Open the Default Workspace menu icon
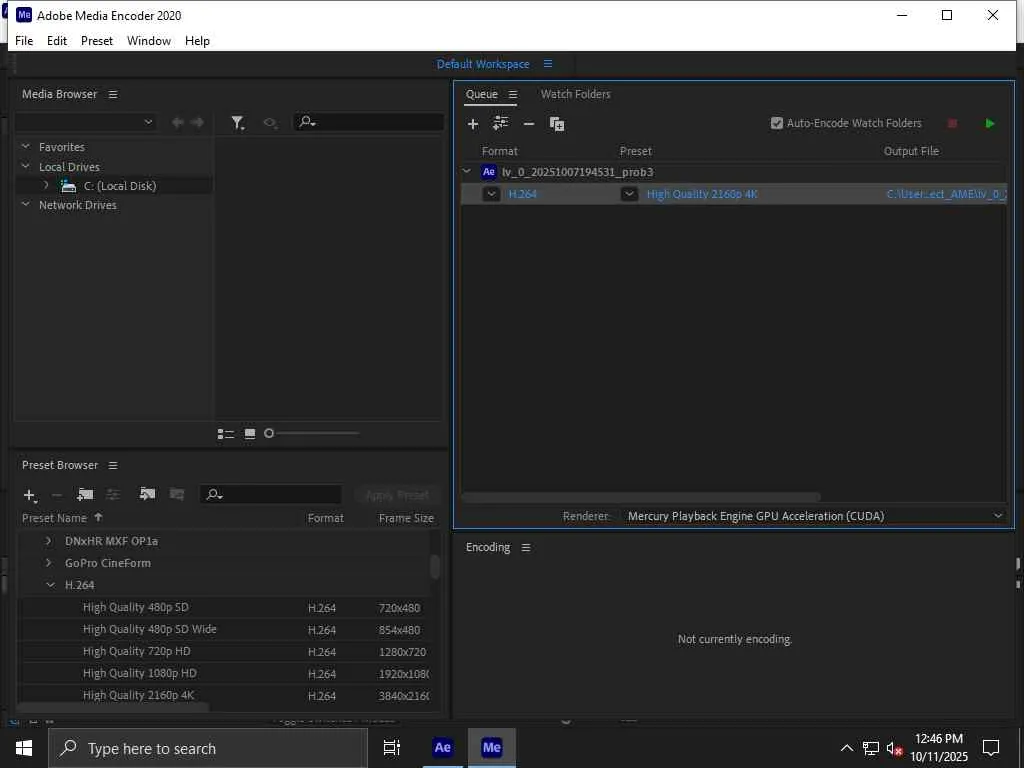The height and width of the screenshot is (768, 1024). (x=548, y=64)
